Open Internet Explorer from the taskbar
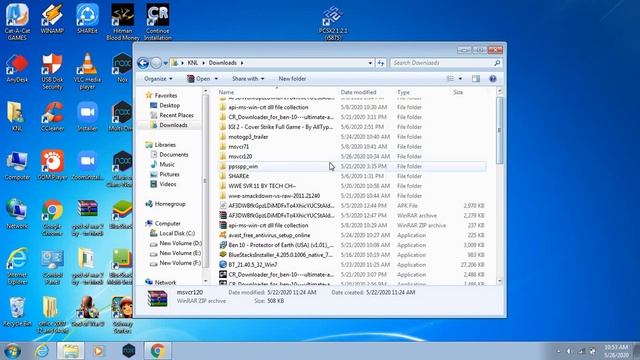The width and height of the screenshot is (640, 360). tap(42, 351)
